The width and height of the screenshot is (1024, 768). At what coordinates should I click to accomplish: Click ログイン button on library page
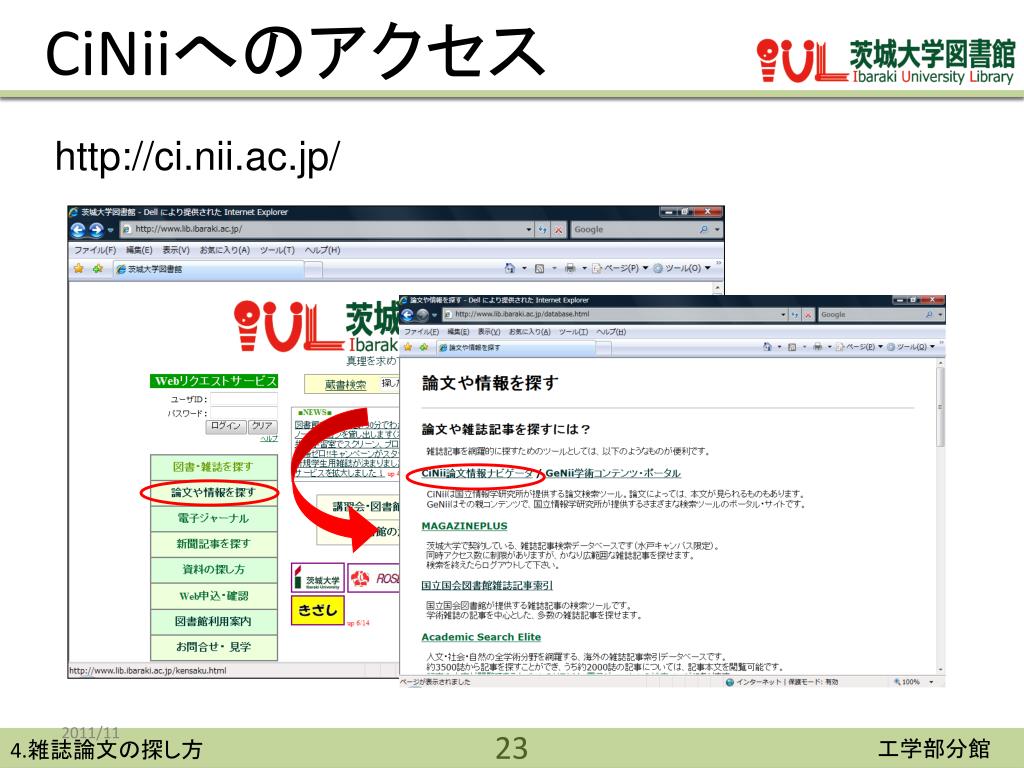226,426
